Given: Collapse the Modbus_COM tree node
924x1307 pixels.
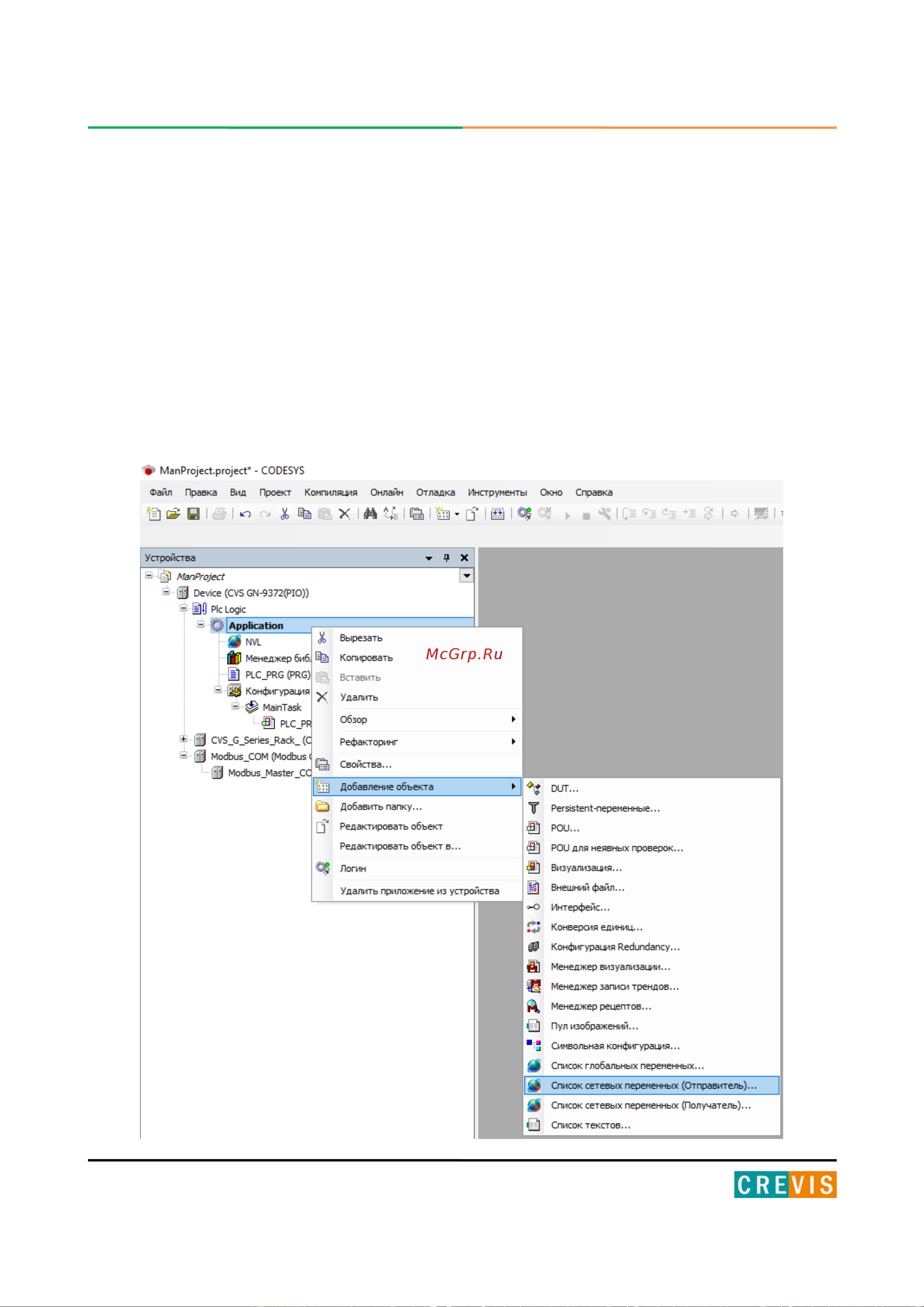Looking at the screenshot, I should [184, 756].
